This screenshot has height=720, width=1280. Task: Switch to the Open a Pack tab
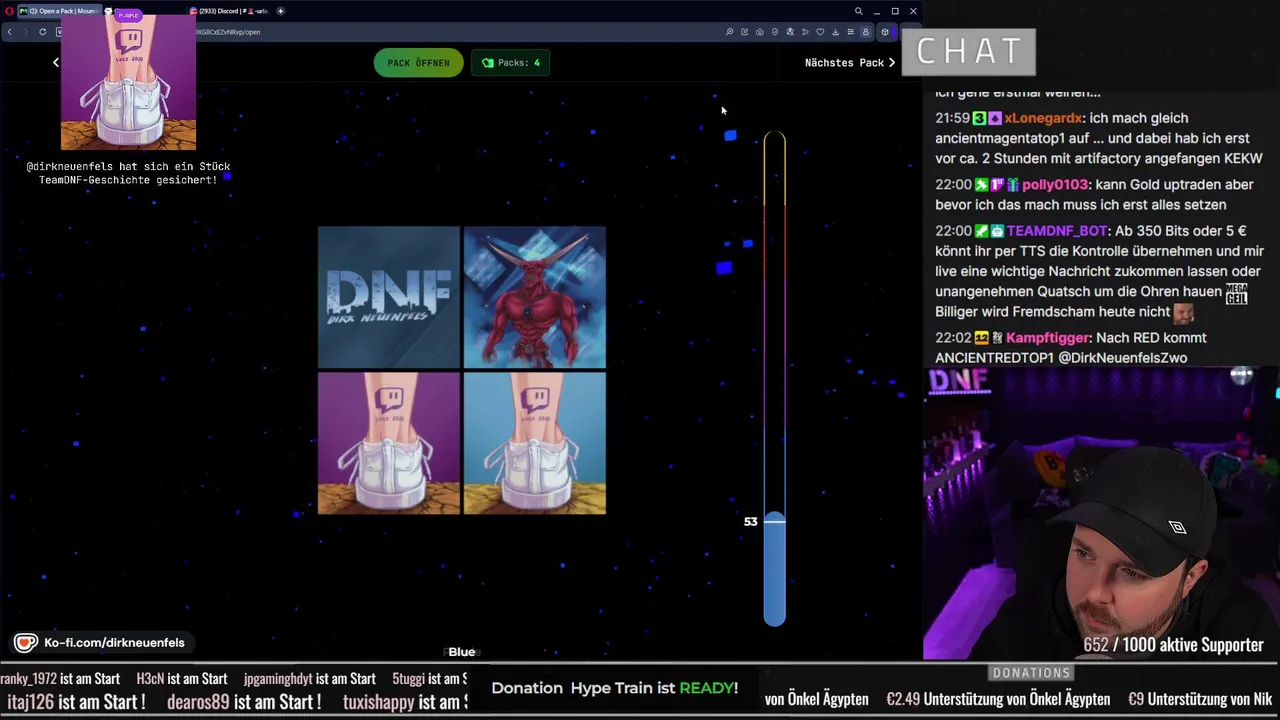60,11
